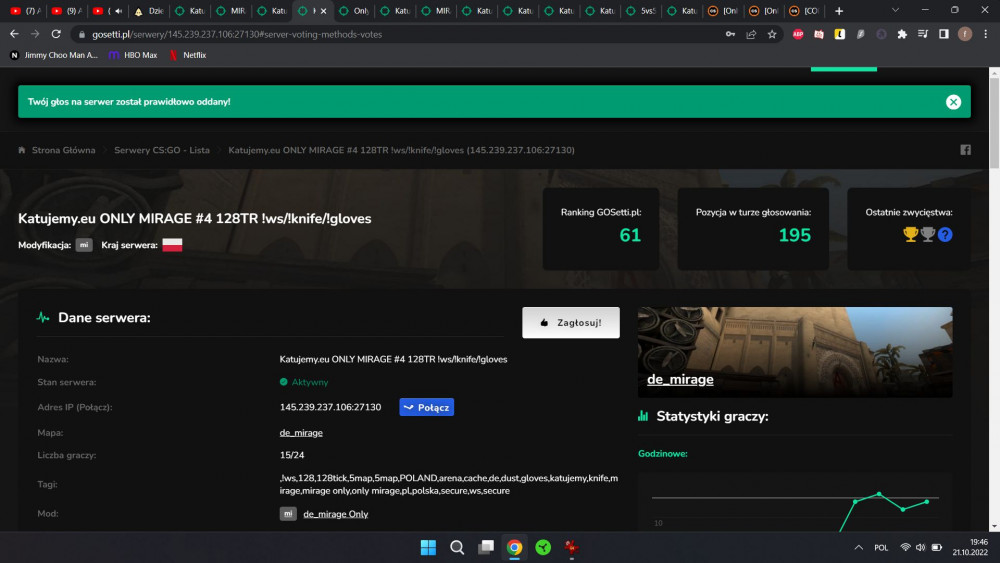Screen dimensions: 1000x563
Task: Switch to the first YouTube tab (7)
Action: (x=26, y=11)
